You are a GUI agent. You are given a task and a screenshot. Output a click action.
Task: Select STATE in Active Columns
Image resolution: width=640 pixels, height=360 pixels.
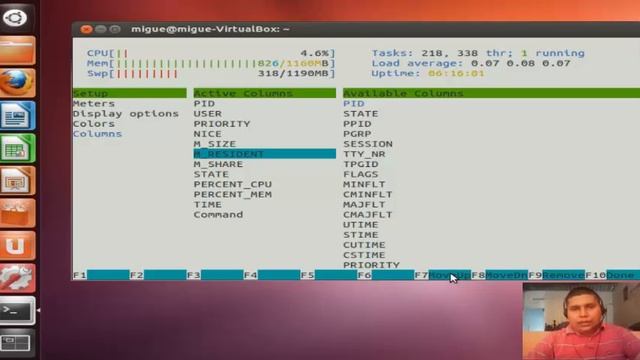coord(211,174)
